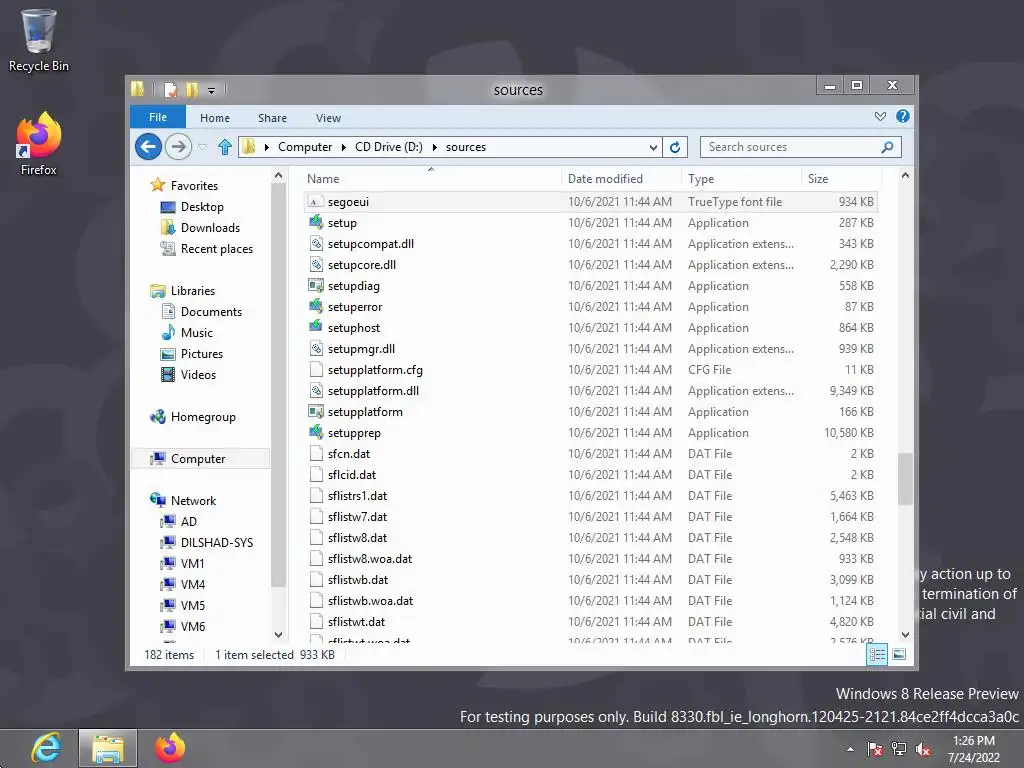This screenshot has height=768, width=1024.
Task: Click the Forward navigation arrow
Action: [x=178, y=147]
